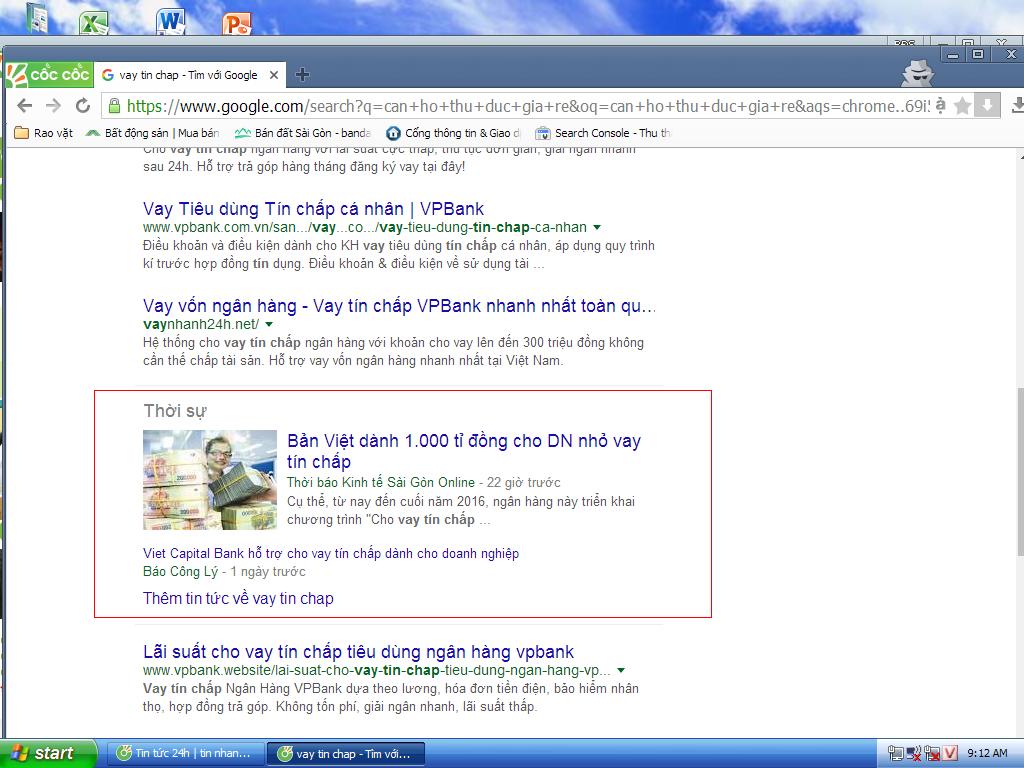Click the forward navigation arrow

click(x=54, y=105)
